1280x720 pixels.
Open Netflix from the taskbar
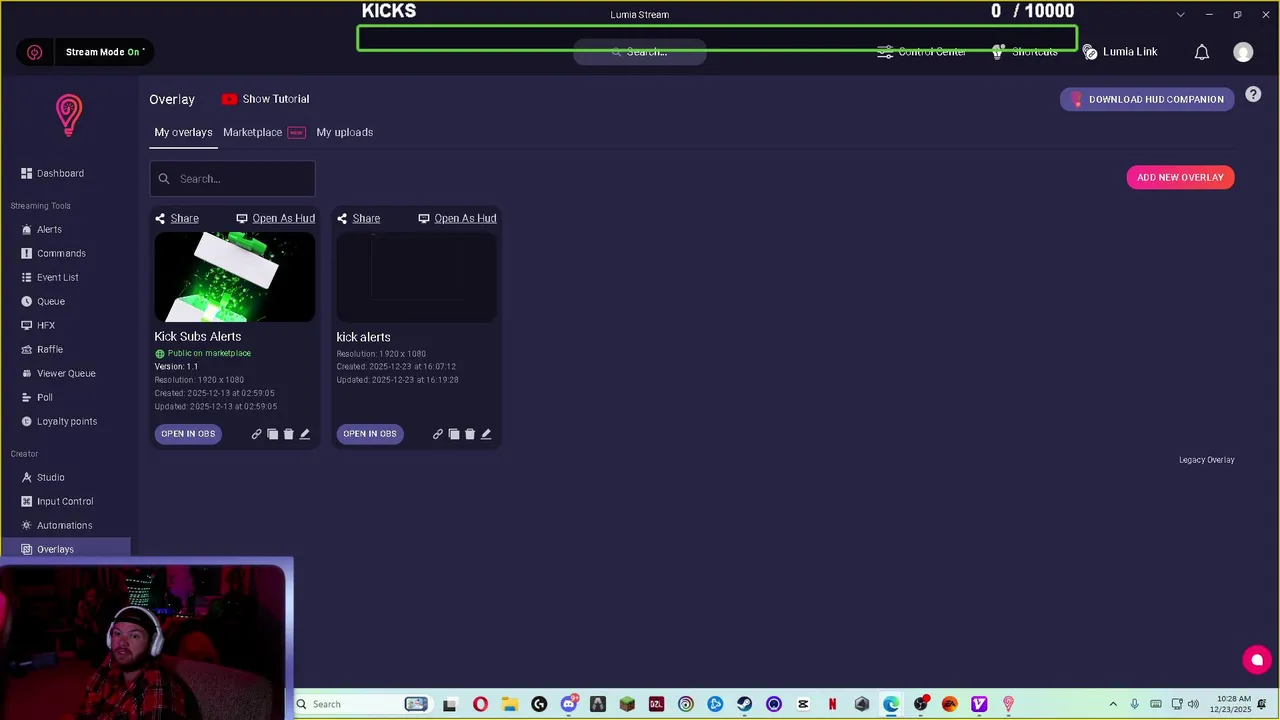click(x=832, y=704)
